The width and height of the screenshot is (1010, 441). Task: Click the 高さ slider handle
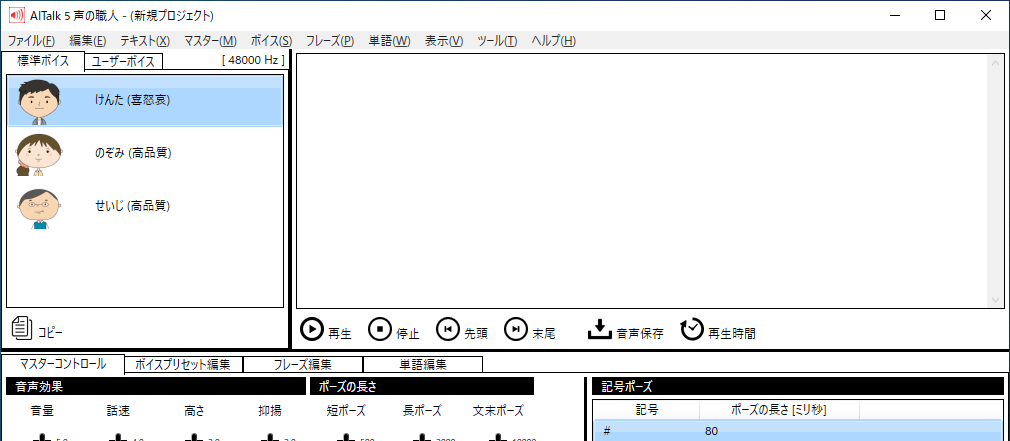click(x=194, y=437)
